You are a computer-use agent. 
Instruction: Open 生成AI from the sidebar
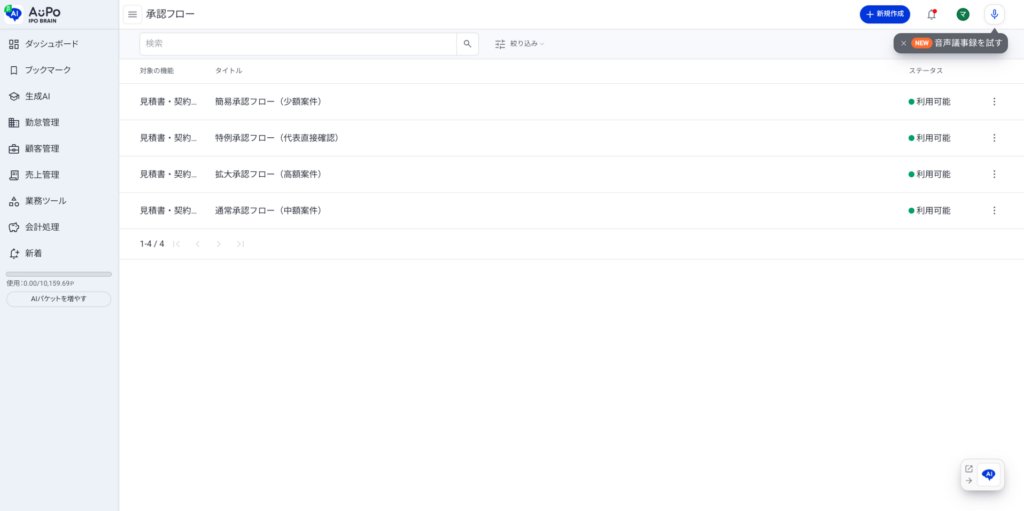point(37,96)
